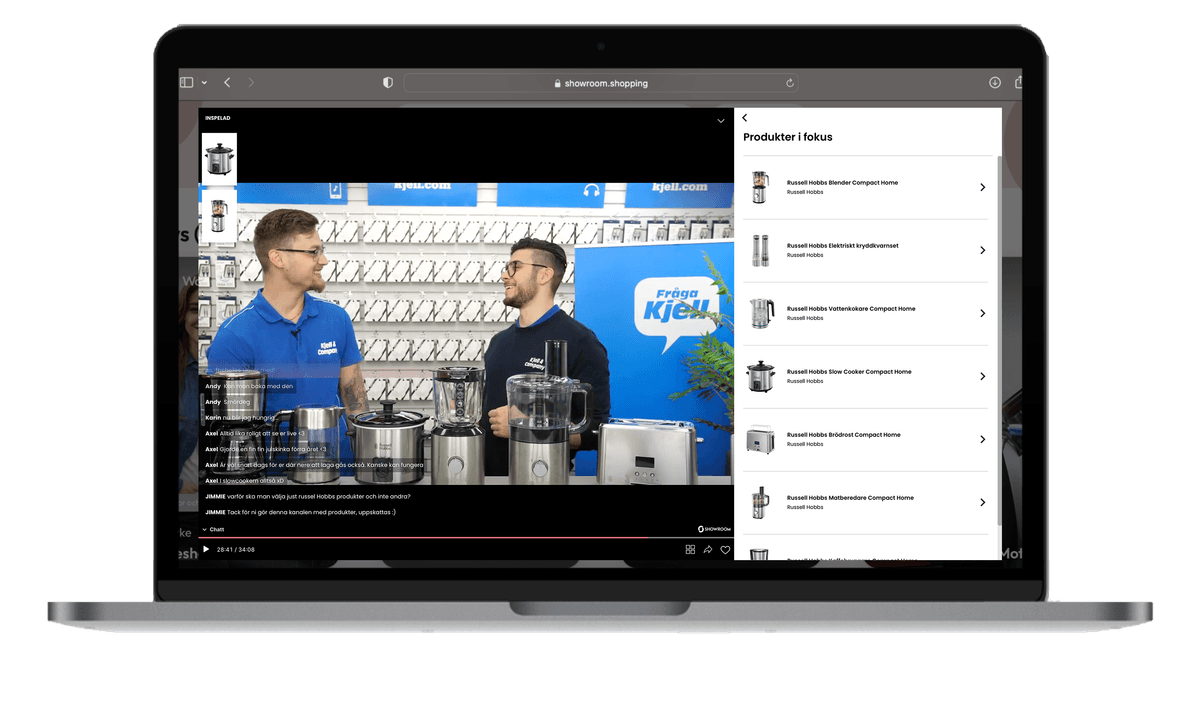Open Russell Hobbs Blender Compact Home product

[868, 187]
